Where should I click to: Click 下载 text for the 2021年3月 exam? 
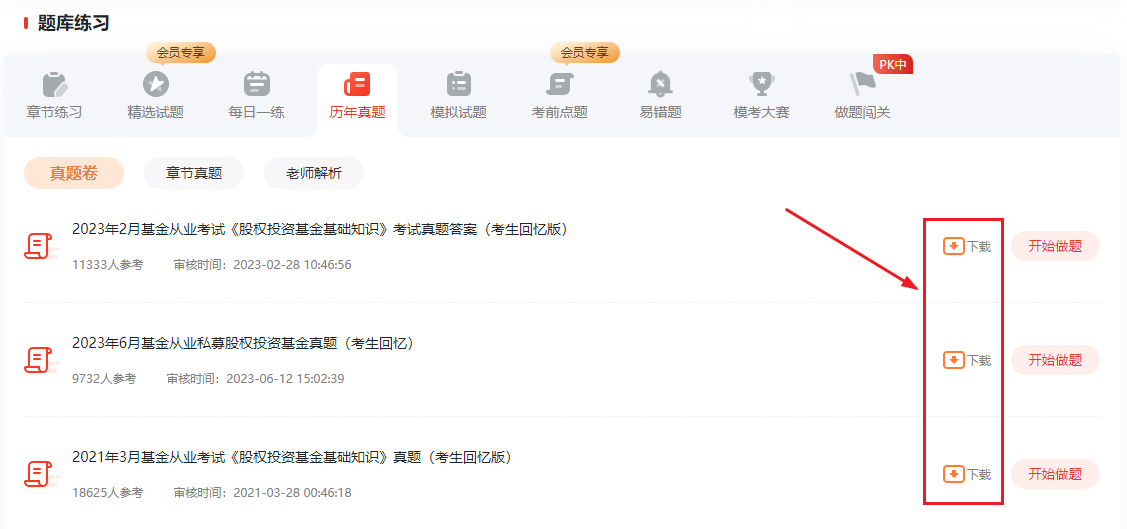pyautogui.click(x=978, y=474)
